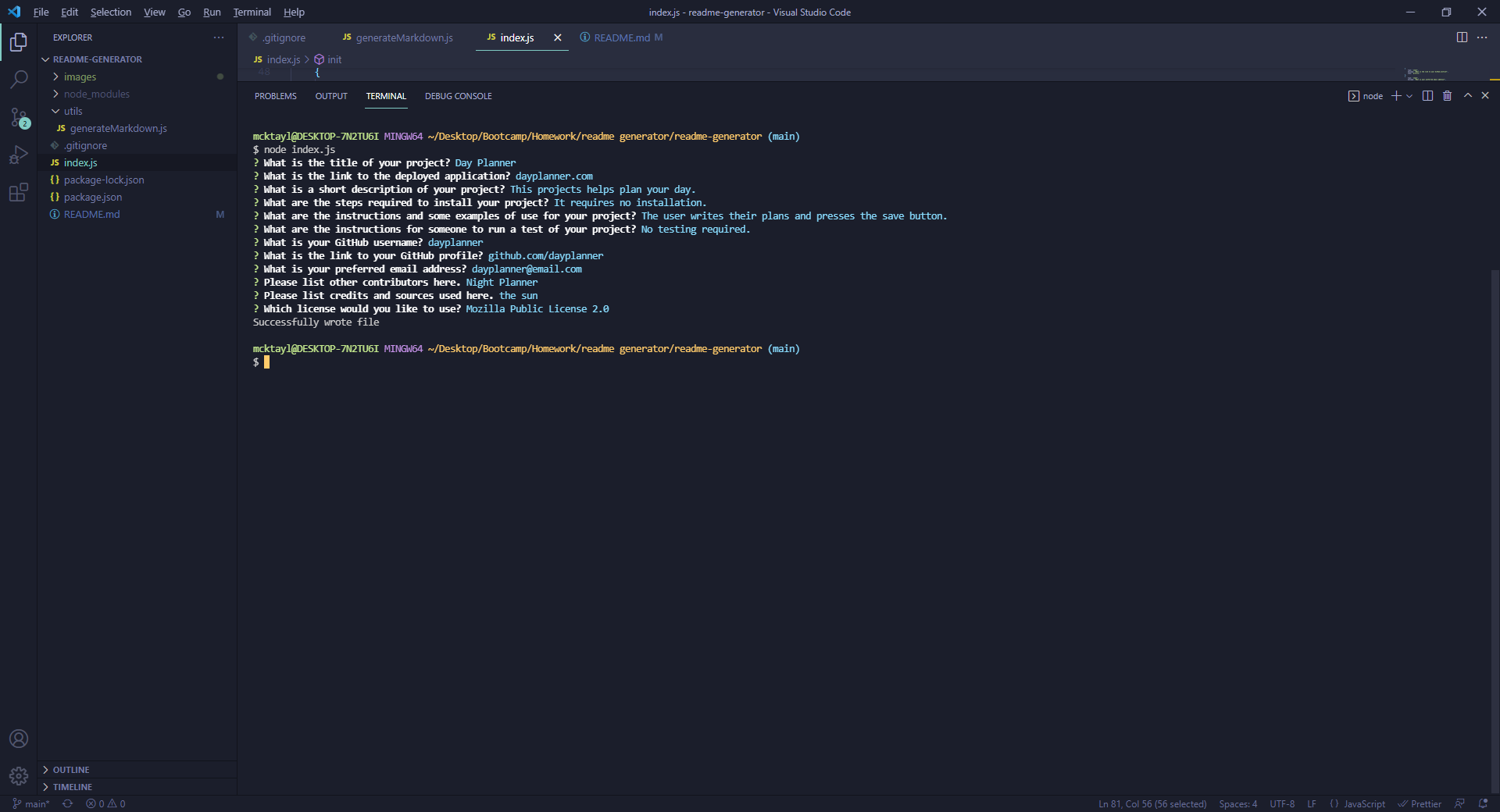Click the JavaScript language mode indicator
This screenshot has height=812, width=1500.
[x=1362, y=803]
